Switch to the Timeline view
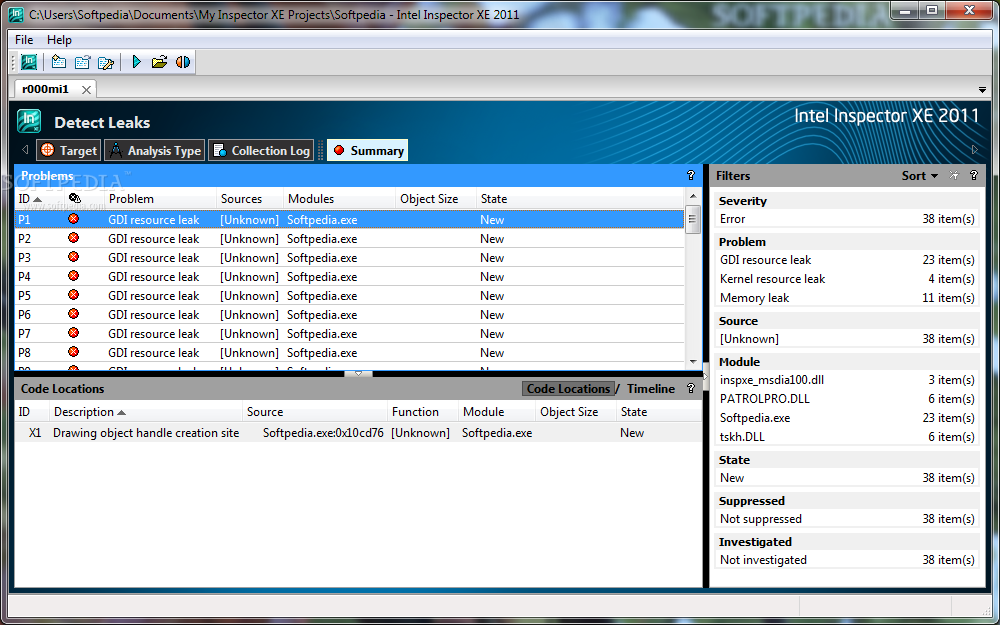Viewport: 1000px width, 625px height. [x=651, y=388]
